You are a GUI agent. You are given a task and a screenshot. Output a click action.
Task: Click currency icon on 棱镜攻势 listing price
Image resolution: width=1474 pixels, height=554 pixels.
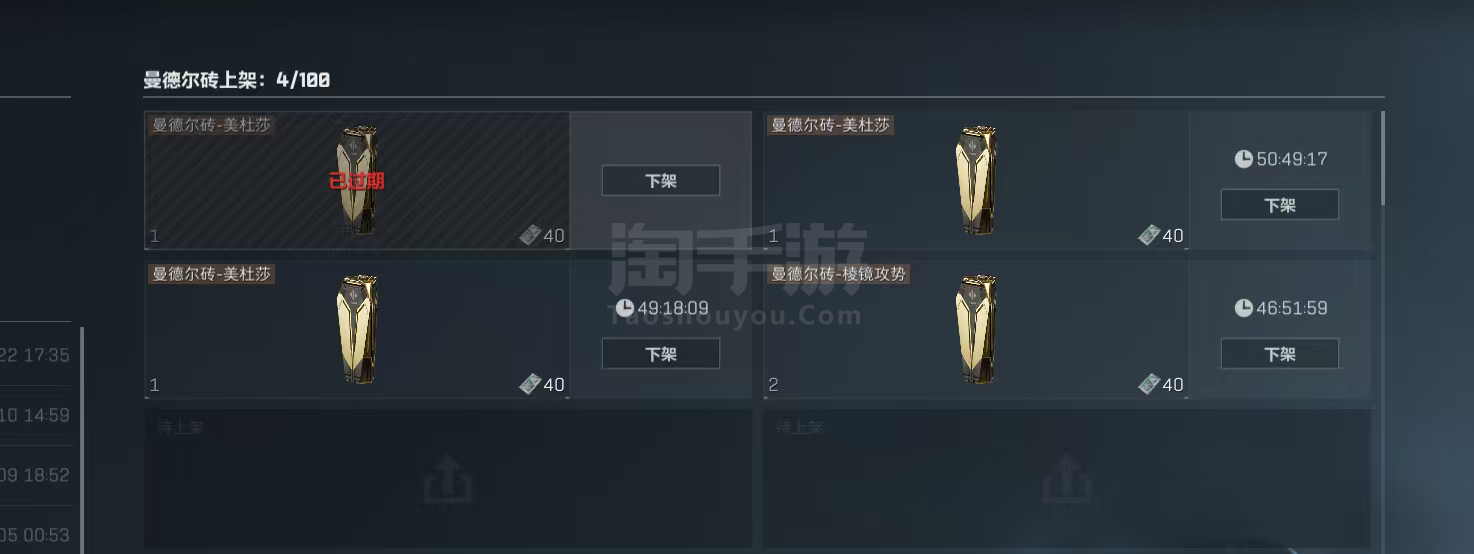[1149, 384]
